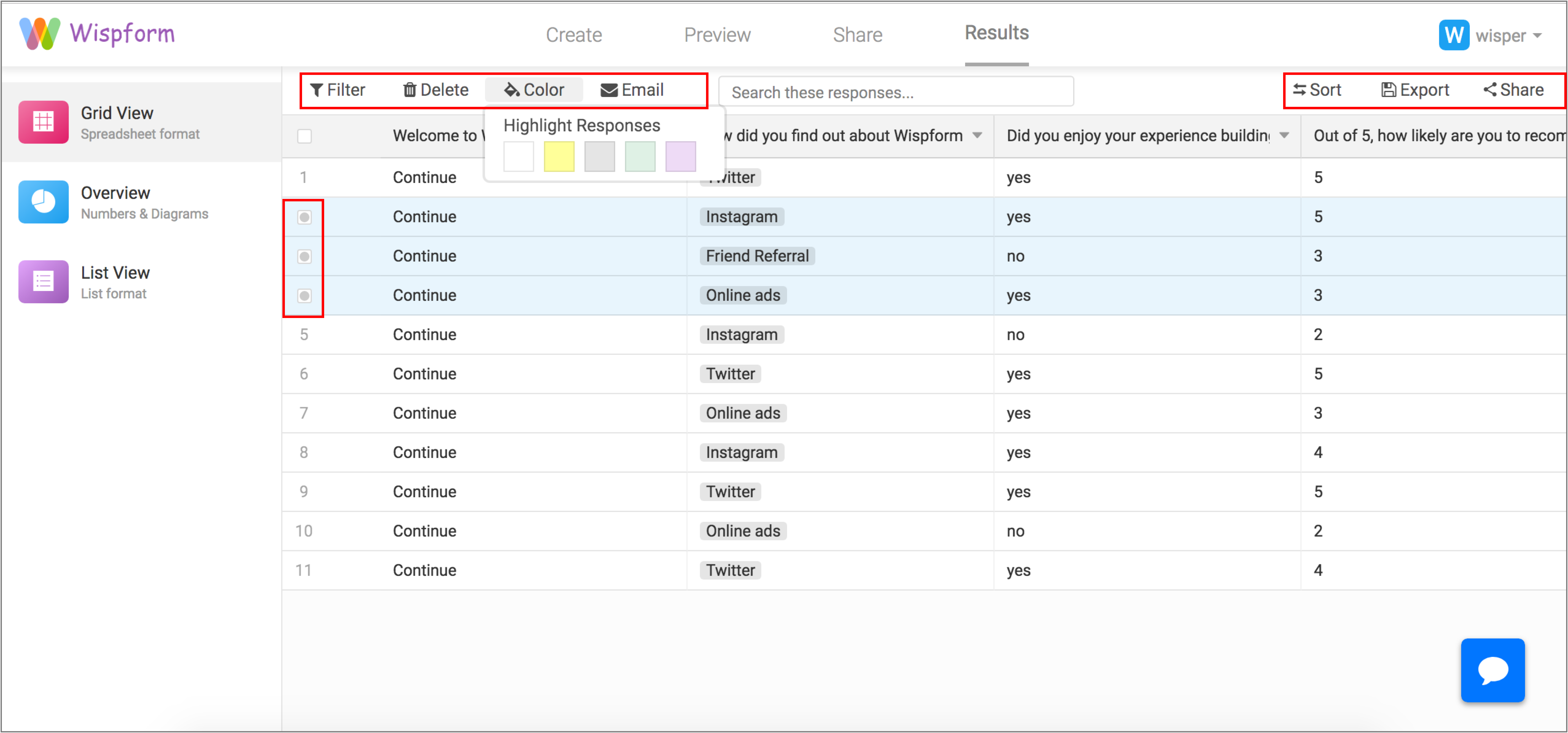Click row number 11
This screenshot has width=1568, height=733.
(303, 570)
